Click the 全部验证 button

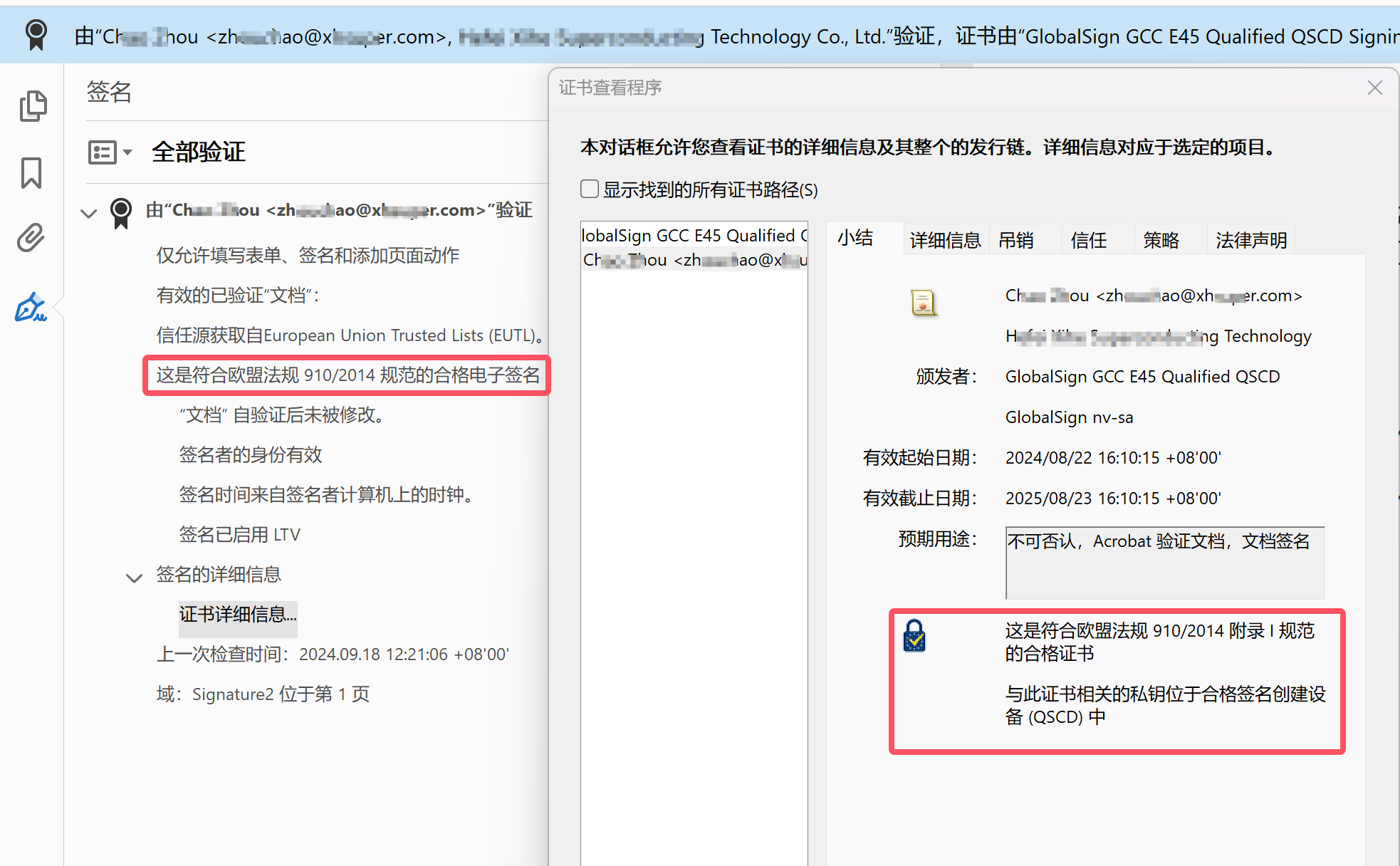[x=199, y=152]
